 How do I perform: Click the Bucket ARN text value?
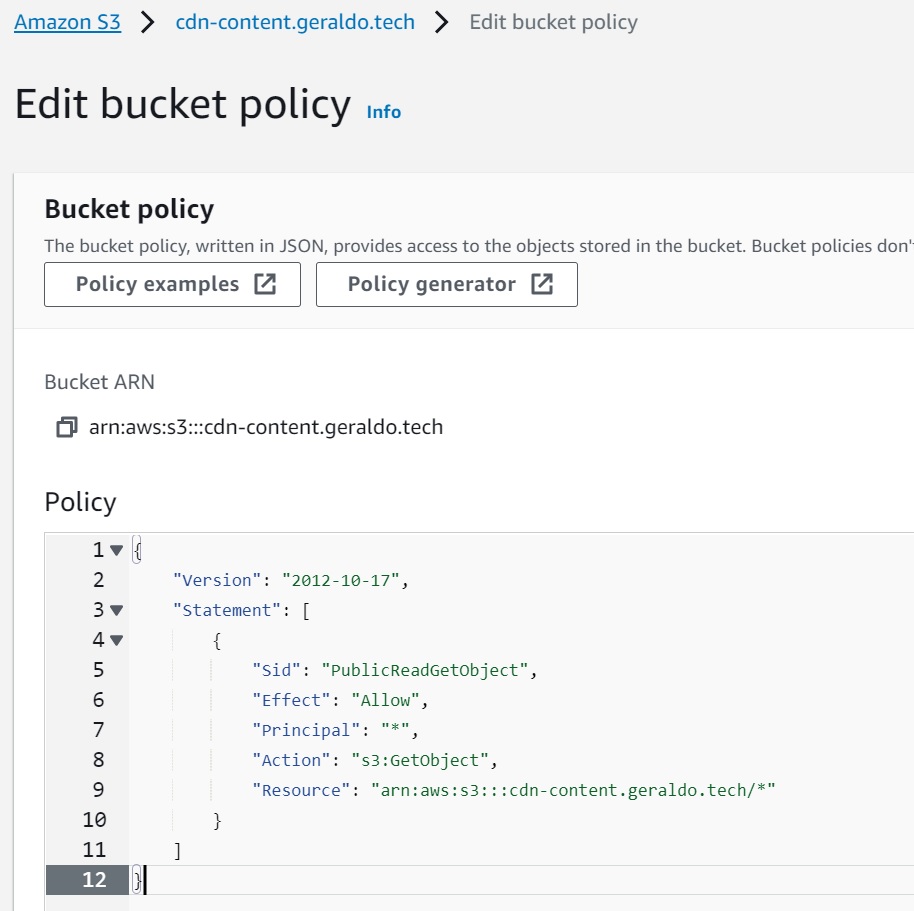[266, 428]
